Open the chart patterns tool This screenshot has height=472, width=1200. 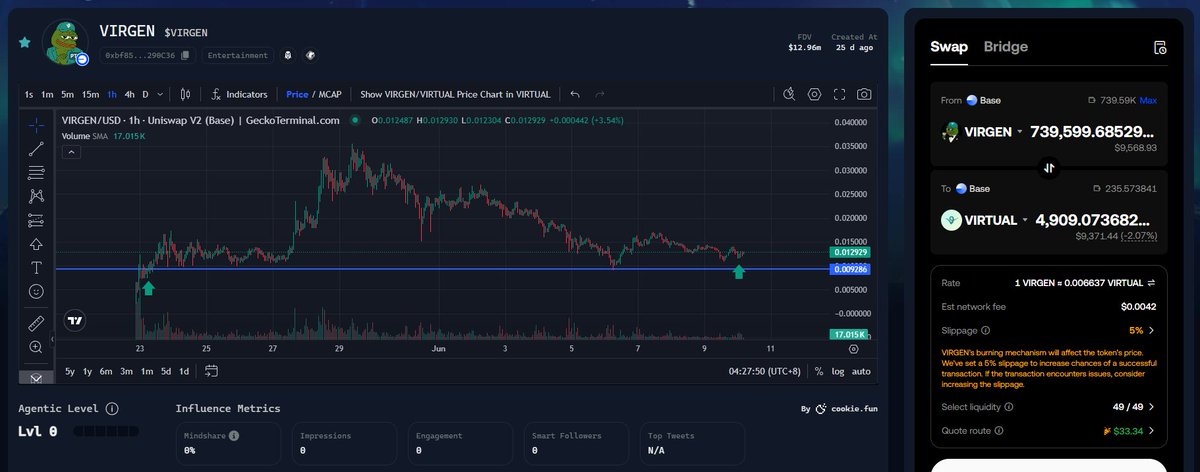pos(36,197)
